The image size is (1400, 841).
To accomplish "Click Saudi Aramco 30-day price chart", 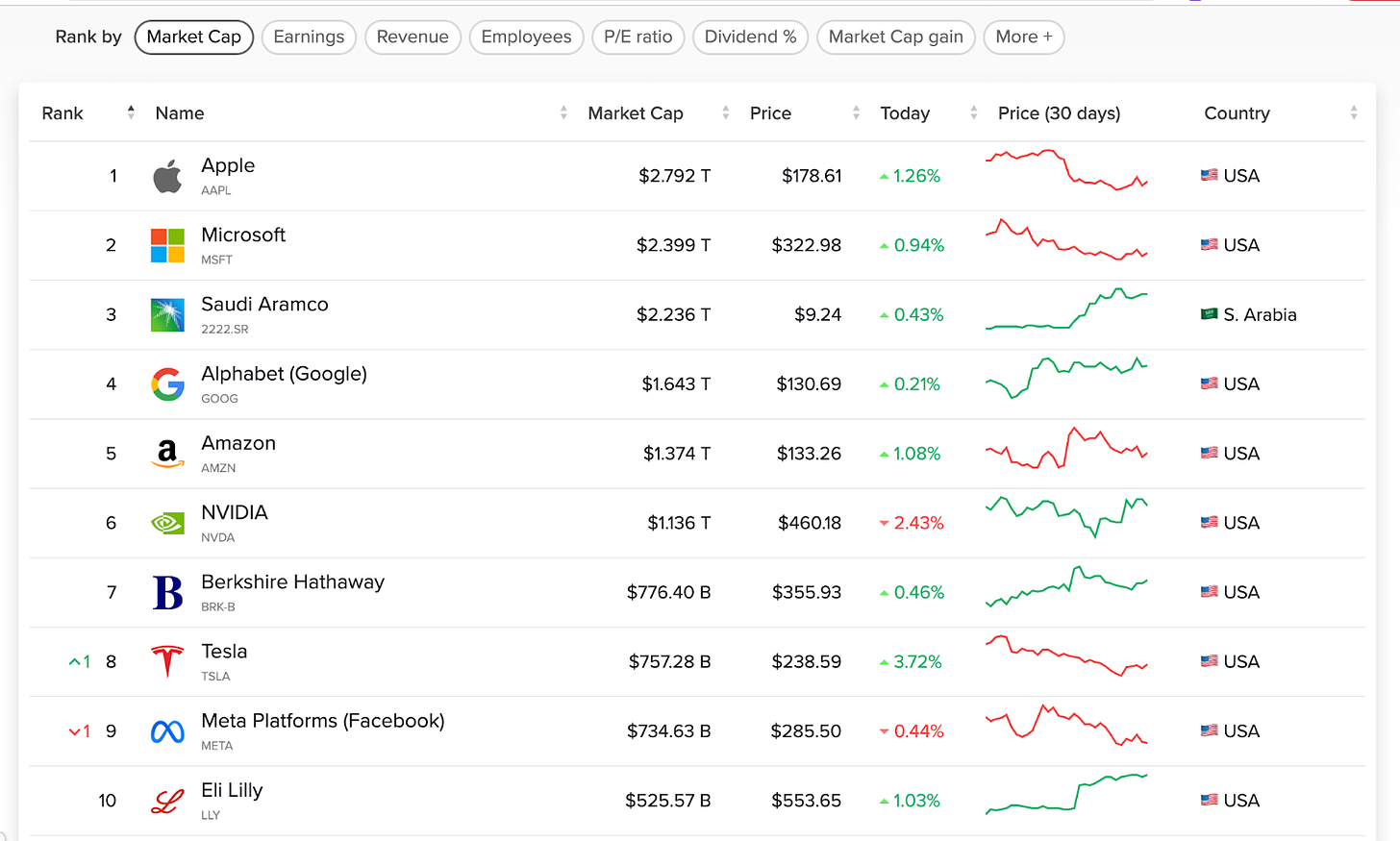I will (x=1066, y=309).
